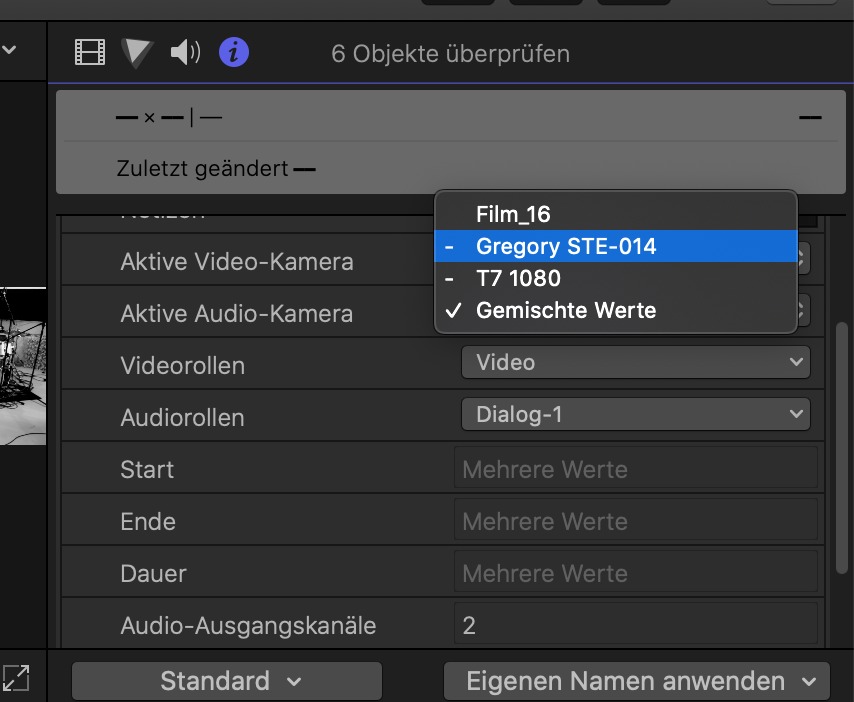Open the Audiorollen dropdown showing Dialog-1

point(636,414)
